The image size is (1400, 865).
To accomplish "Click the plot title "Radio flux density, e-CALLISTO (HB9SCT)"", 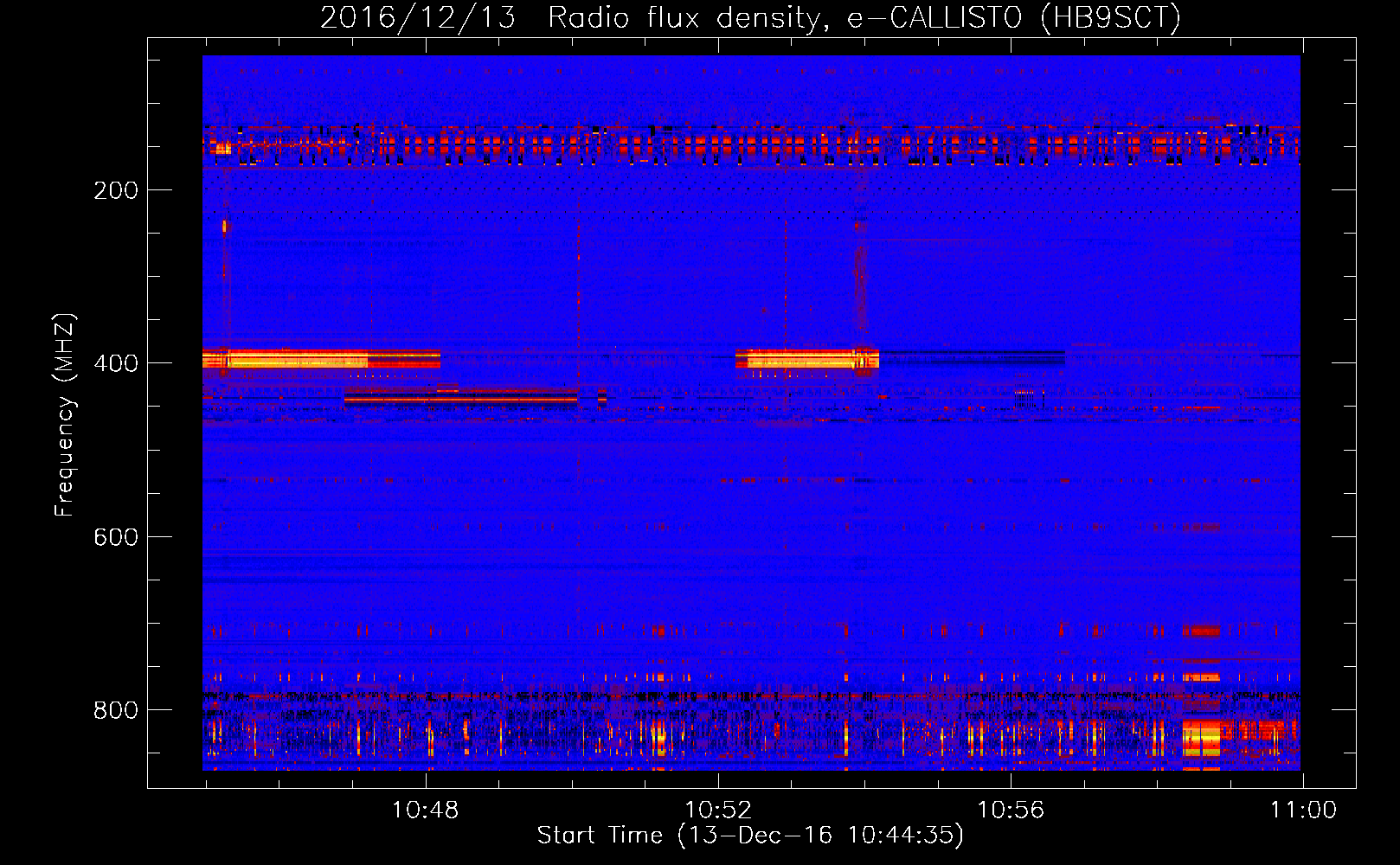I will tap(864, 17).
